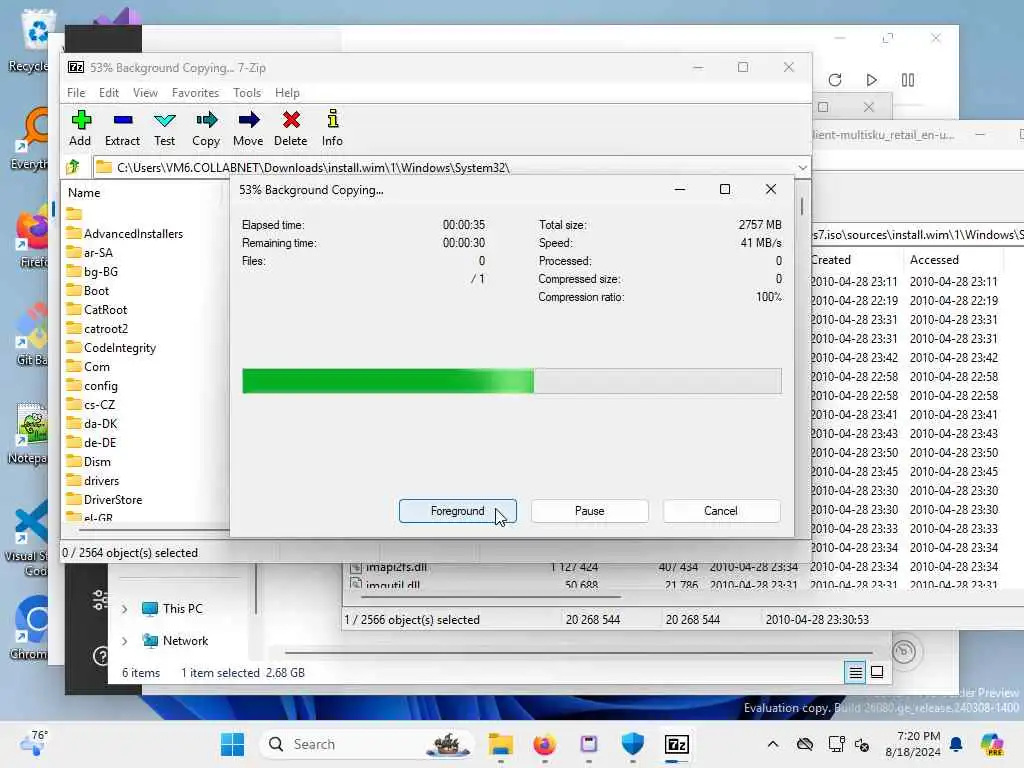Click the green copying progress bar
This screenshot has width=1024, height=768.
coord(511,381)
